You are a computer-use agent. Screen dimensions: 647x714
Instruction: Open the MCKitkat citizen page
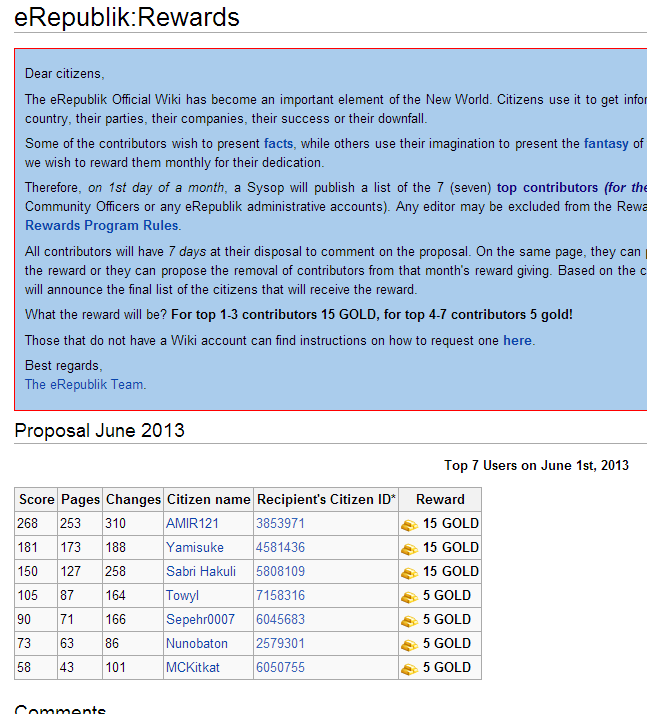pyautogui.click(x=193, y=668)
